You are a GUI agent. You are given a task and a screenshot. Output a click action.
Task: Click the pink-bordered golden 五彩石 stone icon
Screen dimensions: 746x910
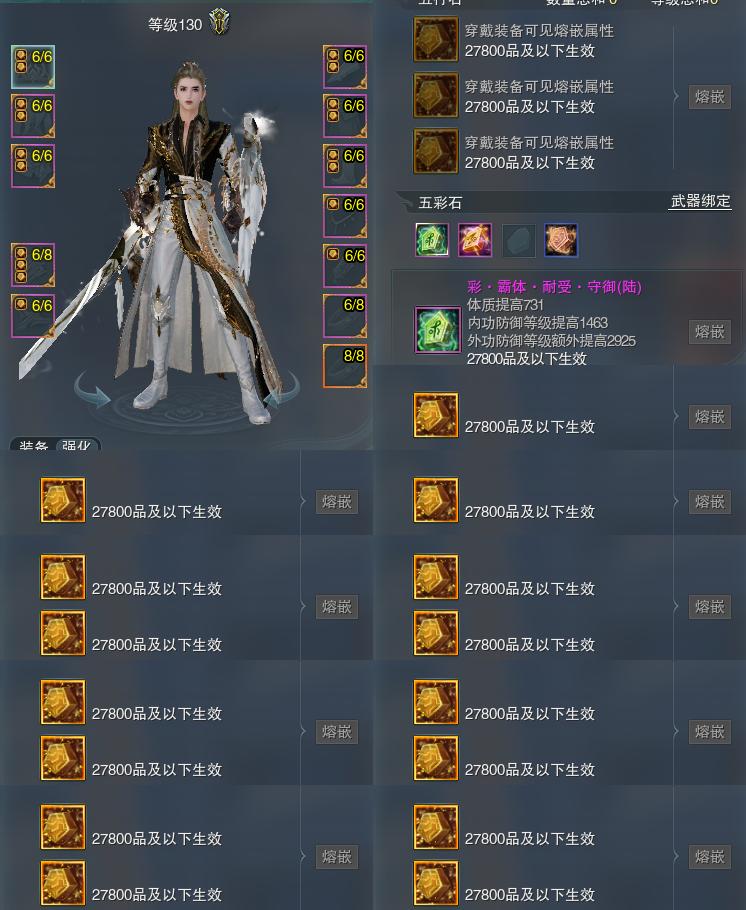tap(475, 240)
